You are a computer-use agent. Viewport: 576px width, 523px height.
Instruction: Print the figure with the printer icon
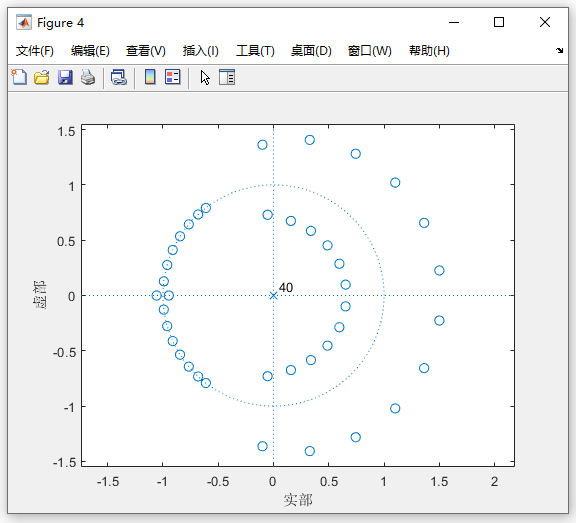(88, 77)
